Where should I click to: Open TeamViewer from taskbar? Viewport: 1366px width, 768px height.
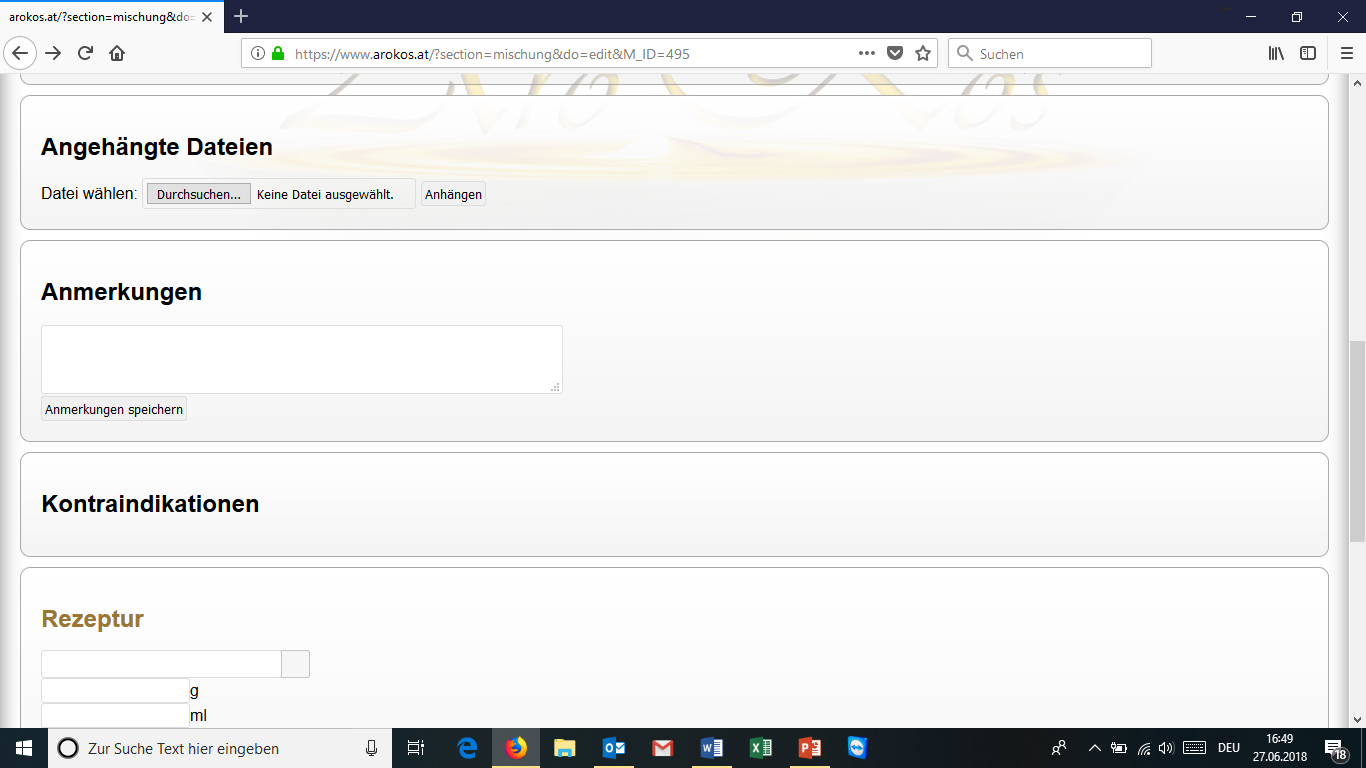857,748
